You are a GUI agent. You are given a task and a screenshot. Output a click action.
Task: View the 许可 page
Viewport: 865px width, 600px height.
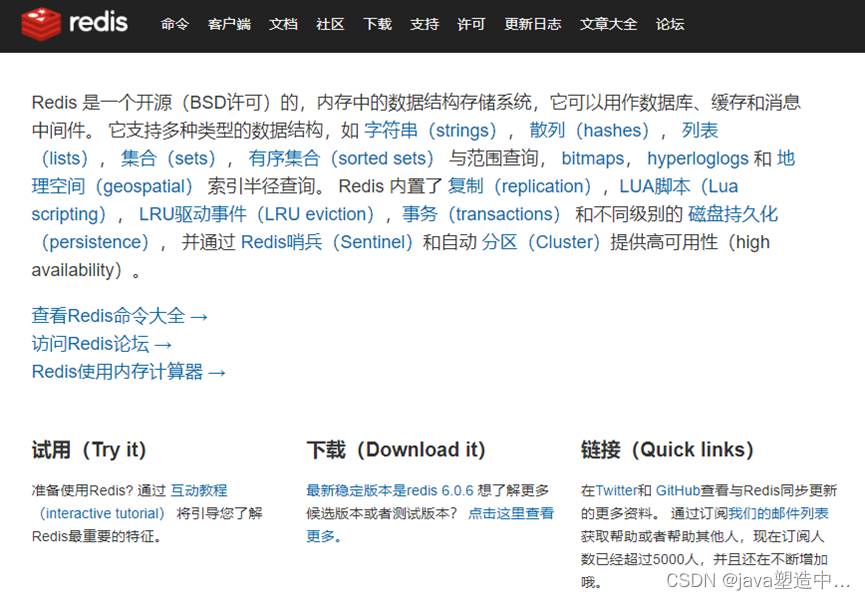(471, 25)
